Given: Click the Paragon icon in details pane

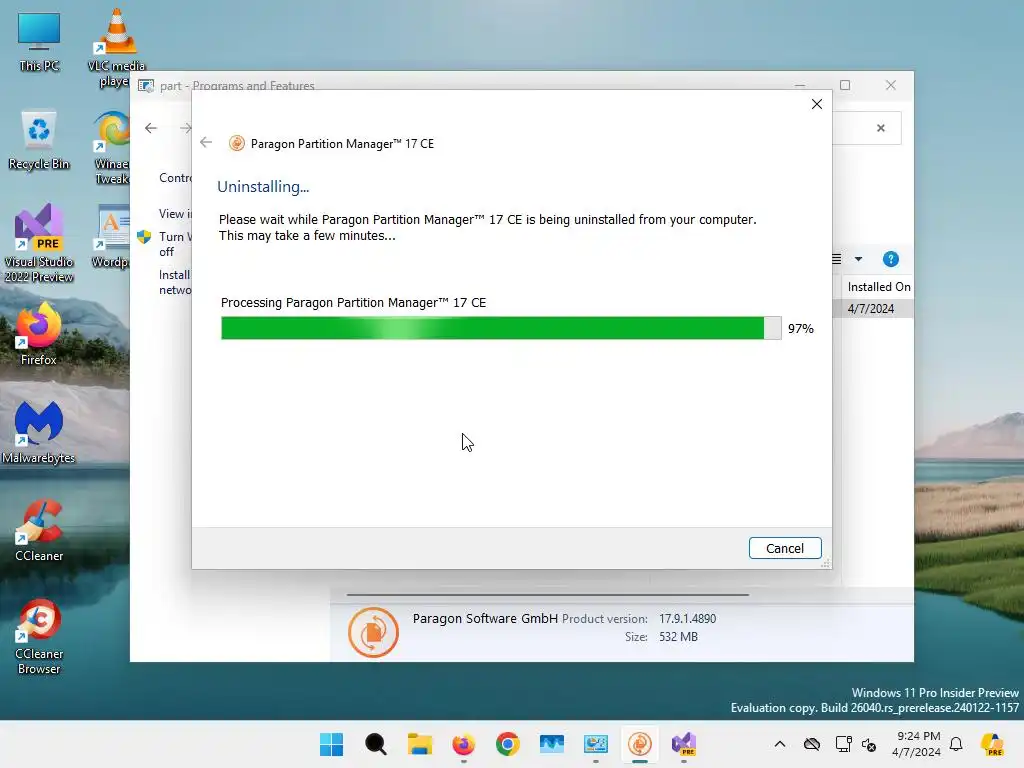Looking at the screenshot, I should coord(373,632).
